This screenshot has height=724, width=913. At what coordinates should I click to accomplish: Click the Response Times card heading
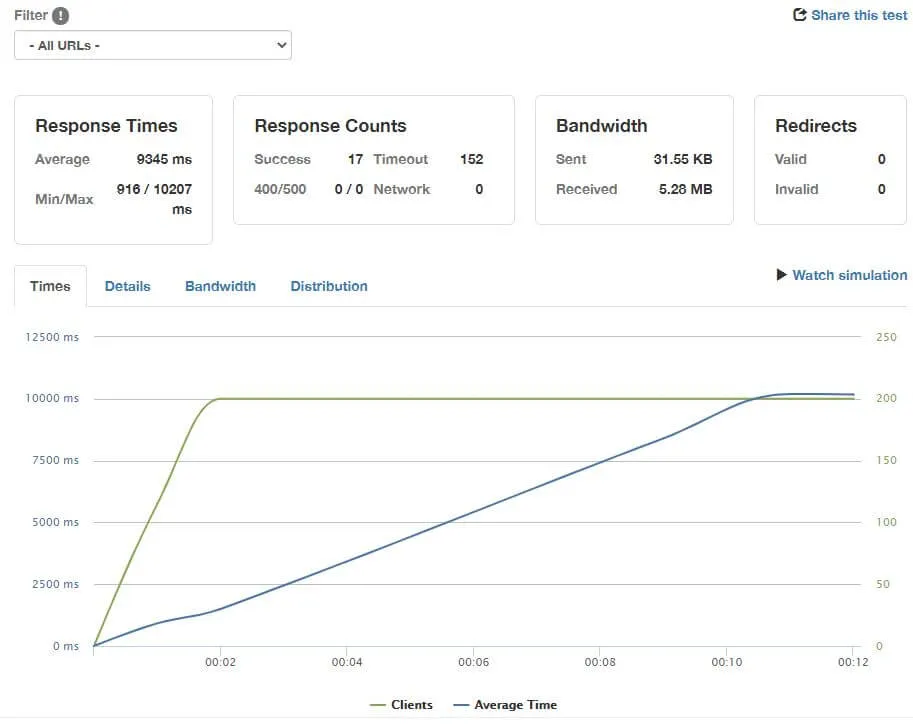coord(106,126)
